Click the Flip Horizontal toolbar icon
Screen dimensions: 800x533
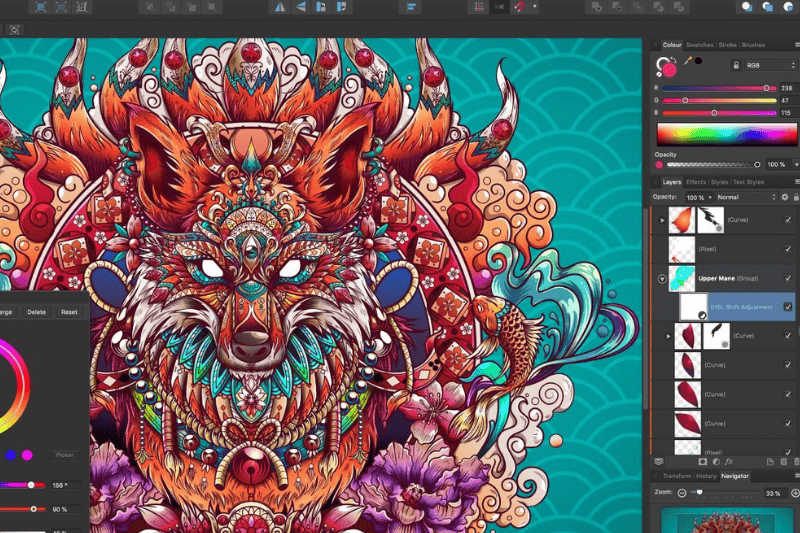[280, 7]
